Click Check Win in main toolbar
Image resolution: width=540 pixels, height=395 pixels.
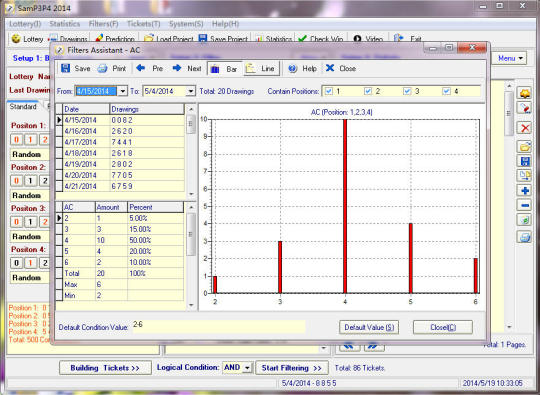pos(320,39)
